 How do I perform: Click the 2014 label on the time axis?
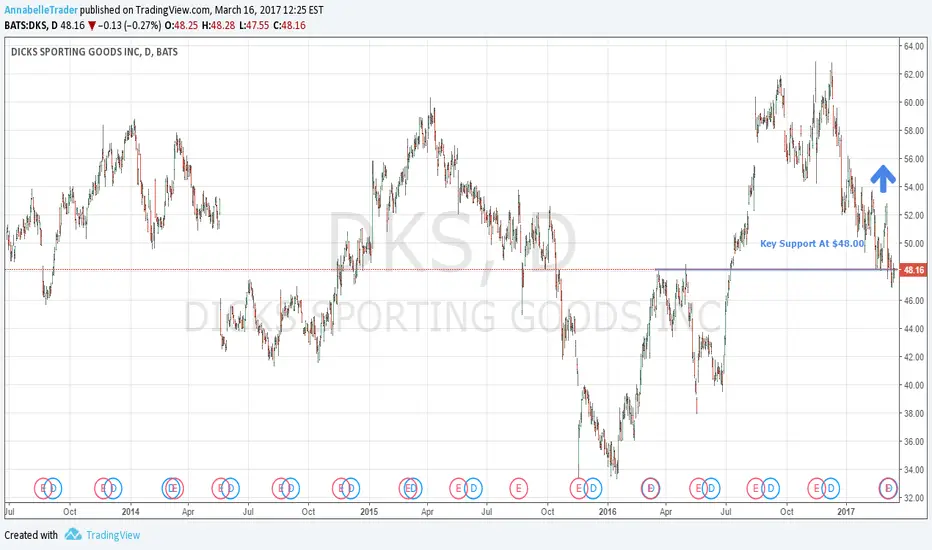[130, 511]
